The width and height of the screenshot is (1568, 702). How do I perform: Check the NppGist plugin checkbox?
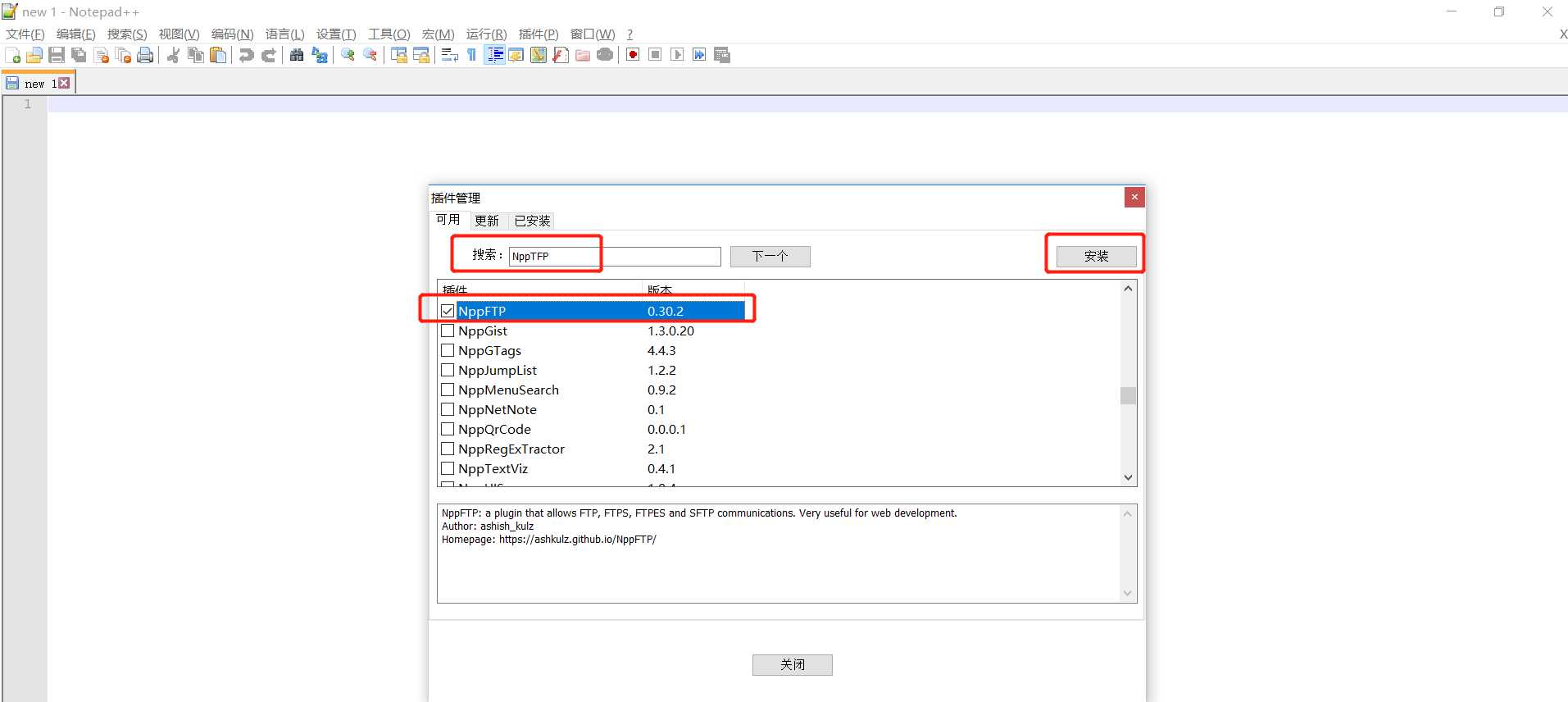tap(448, 330)
